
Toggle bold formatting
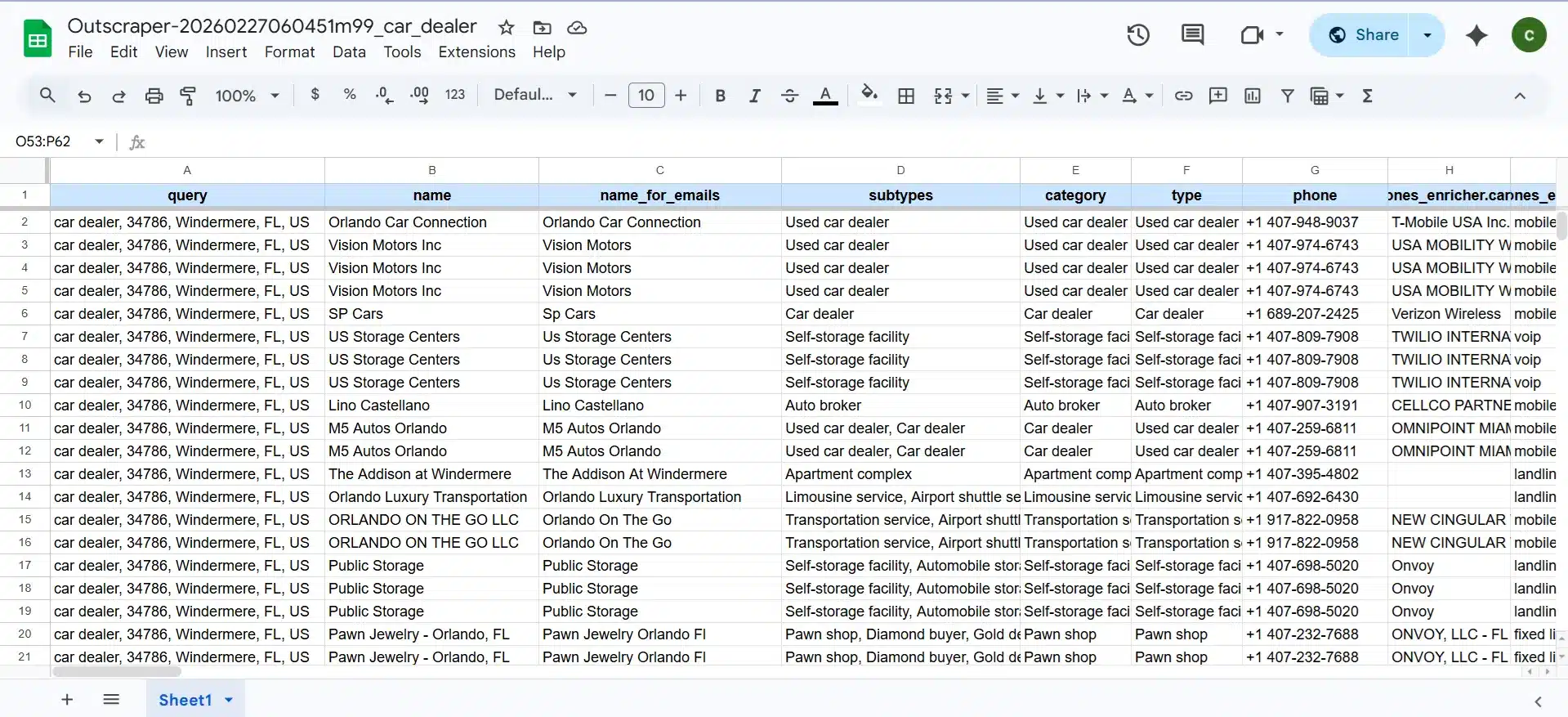(720, 96)
